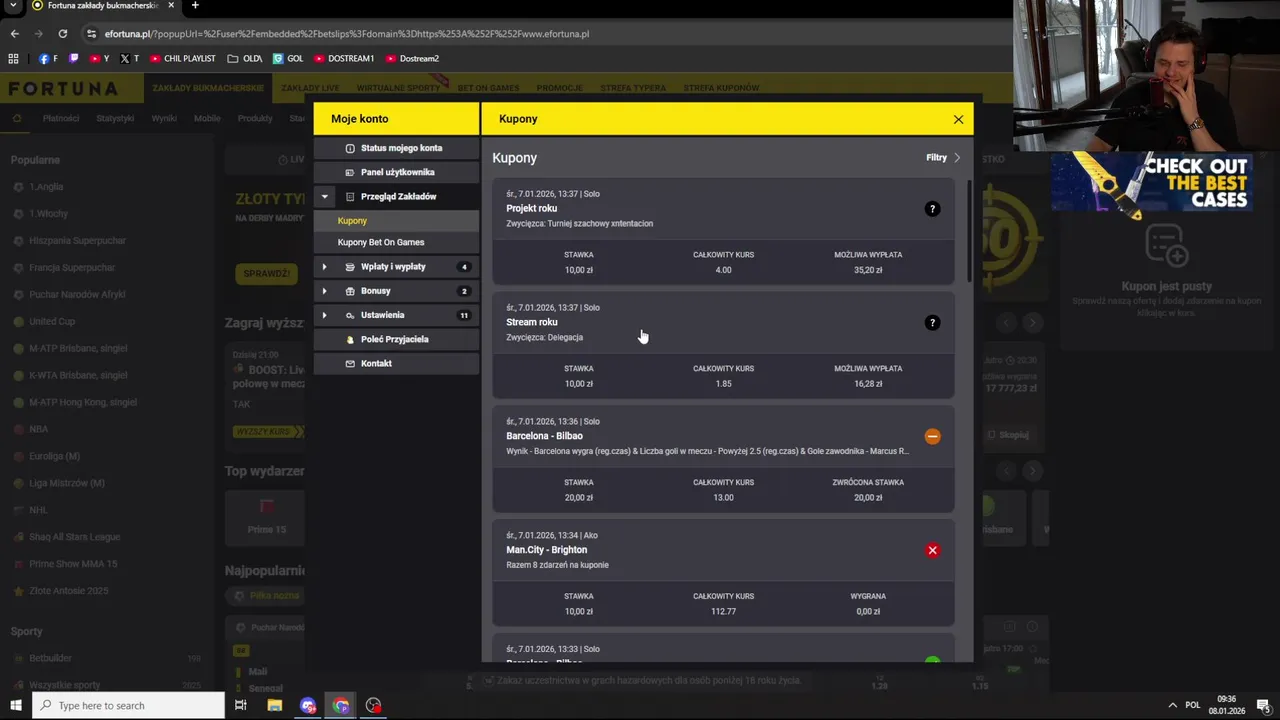
Task: Open the CHIL PLAYLIST bookmark
Action: click(182, 59)
